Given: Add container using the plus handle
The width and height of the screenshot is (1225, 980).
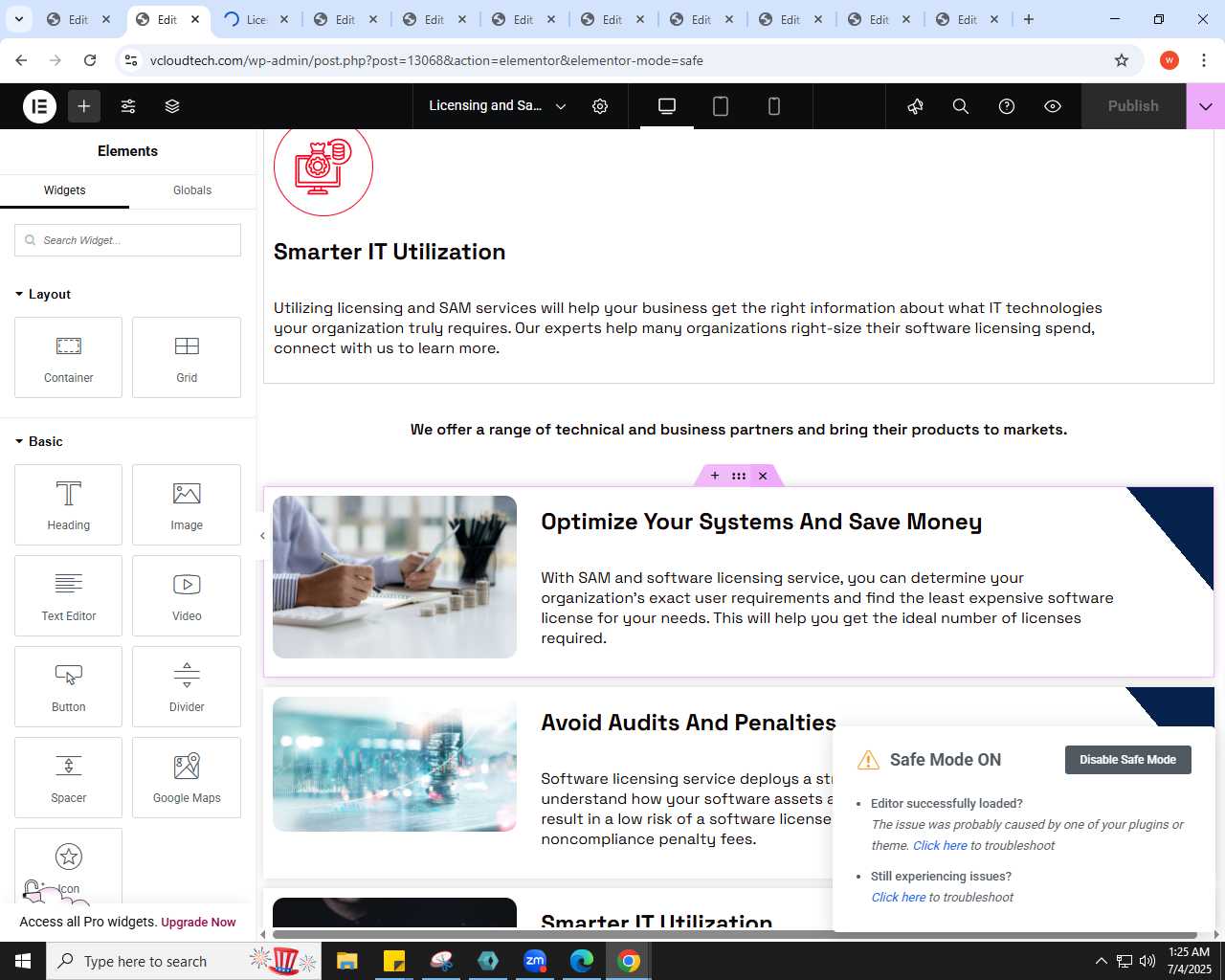Looking at the screenshot, I should tap(715, 476).
